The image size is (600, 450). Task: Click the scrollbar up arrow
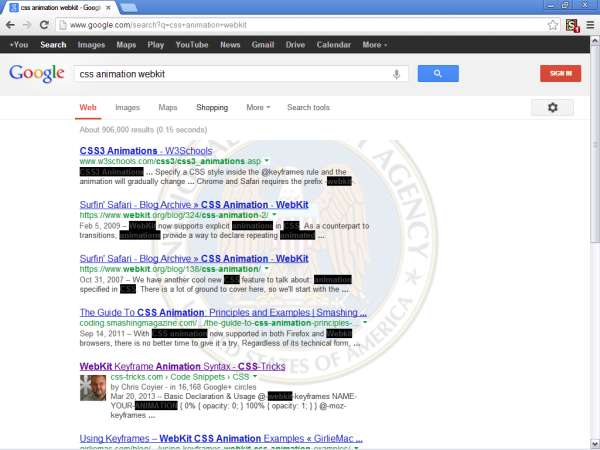click(x=595, y=40)
